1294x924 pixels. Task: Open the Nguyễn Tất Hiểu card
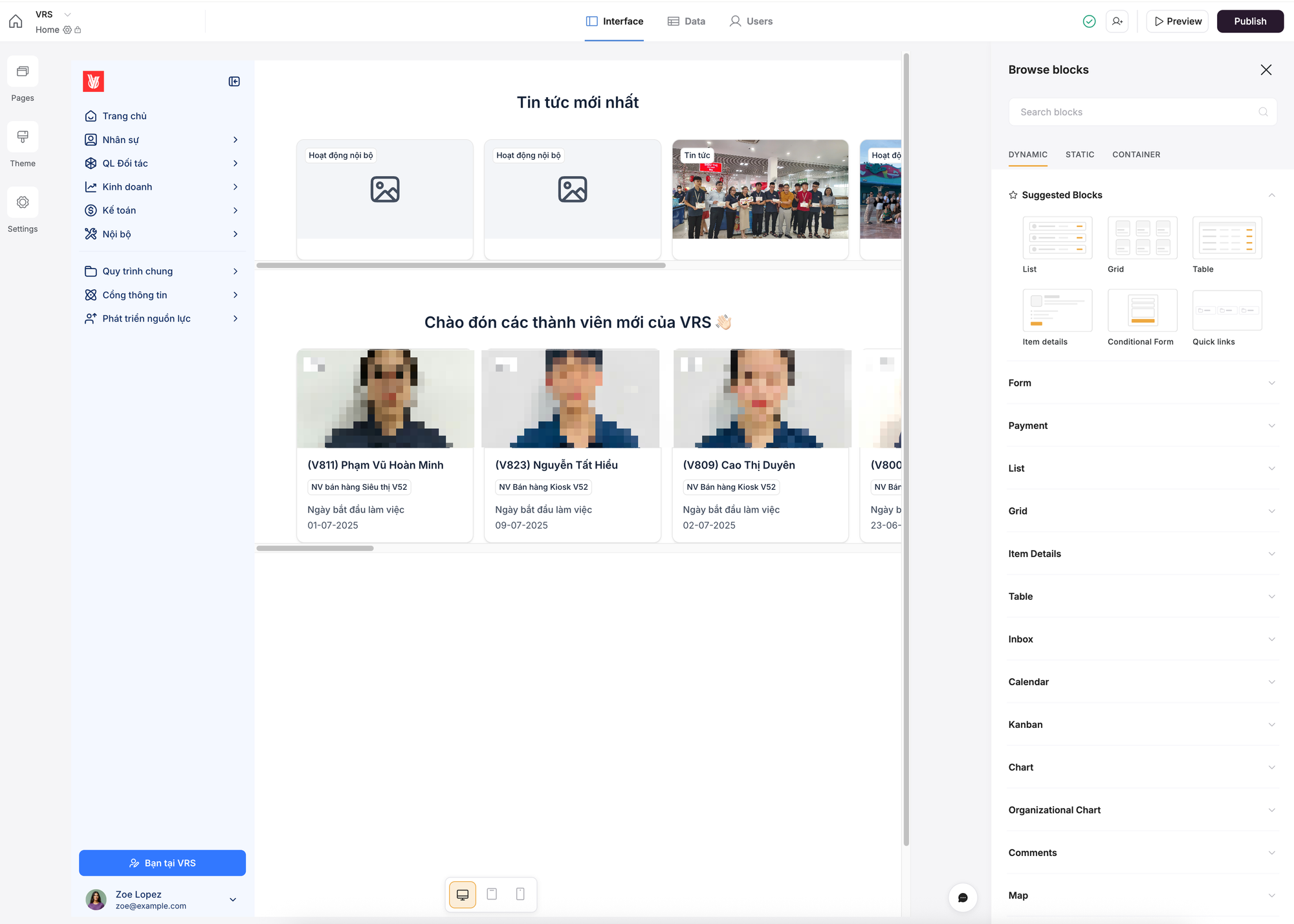tap(573, 445)
